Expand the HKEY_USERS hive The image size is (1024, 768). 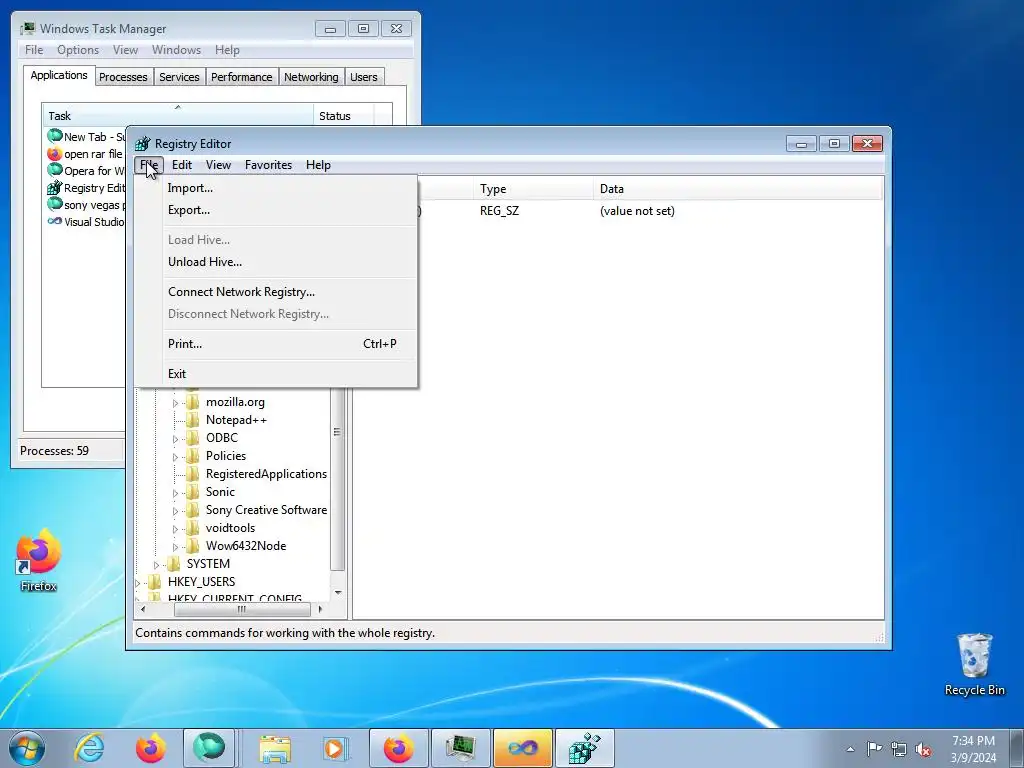tap(137, 583)
